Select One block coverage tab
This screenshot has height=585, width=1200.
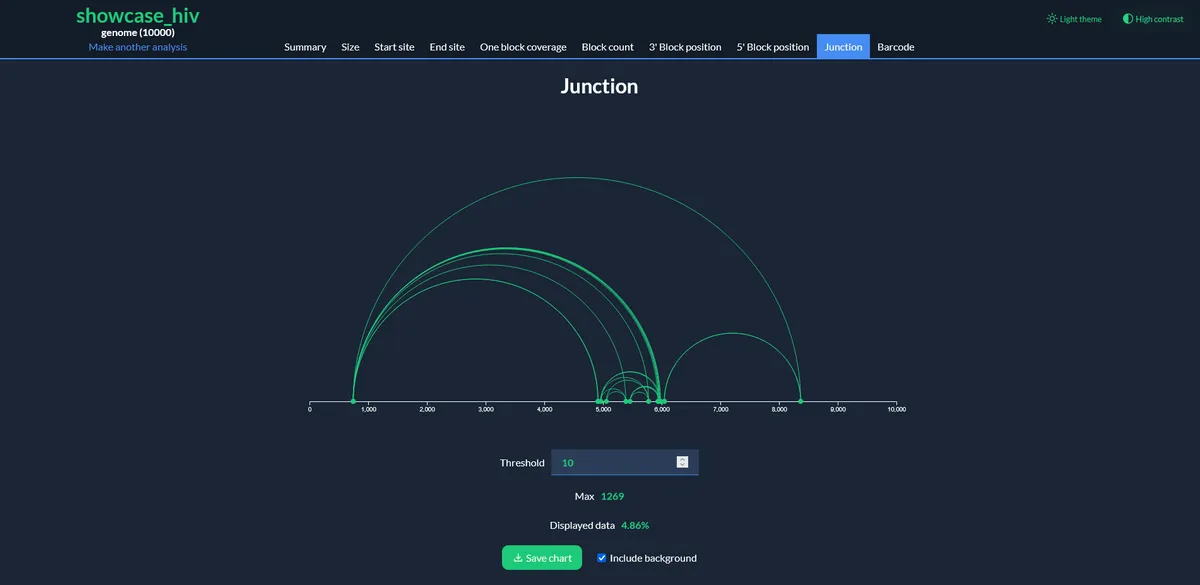523,47
